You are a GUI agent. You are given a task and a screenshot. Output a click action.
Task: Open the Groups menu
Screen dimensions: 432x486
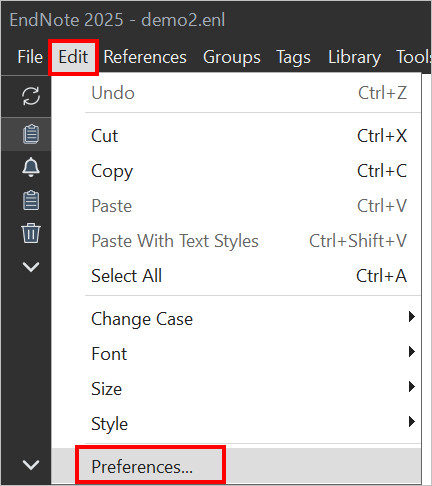232,57
